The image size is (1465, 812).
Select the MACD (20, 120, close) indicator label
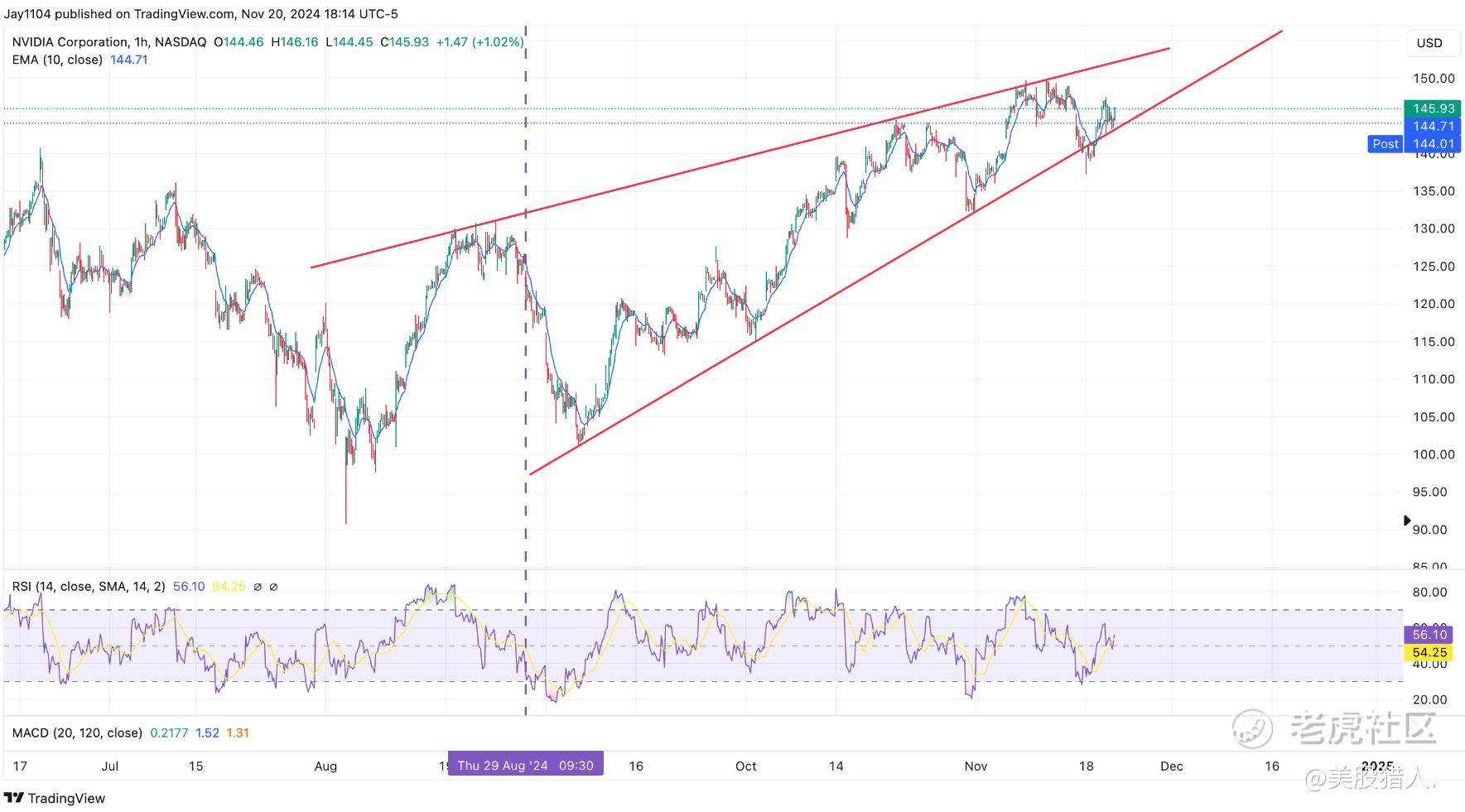tap(77, 733)
